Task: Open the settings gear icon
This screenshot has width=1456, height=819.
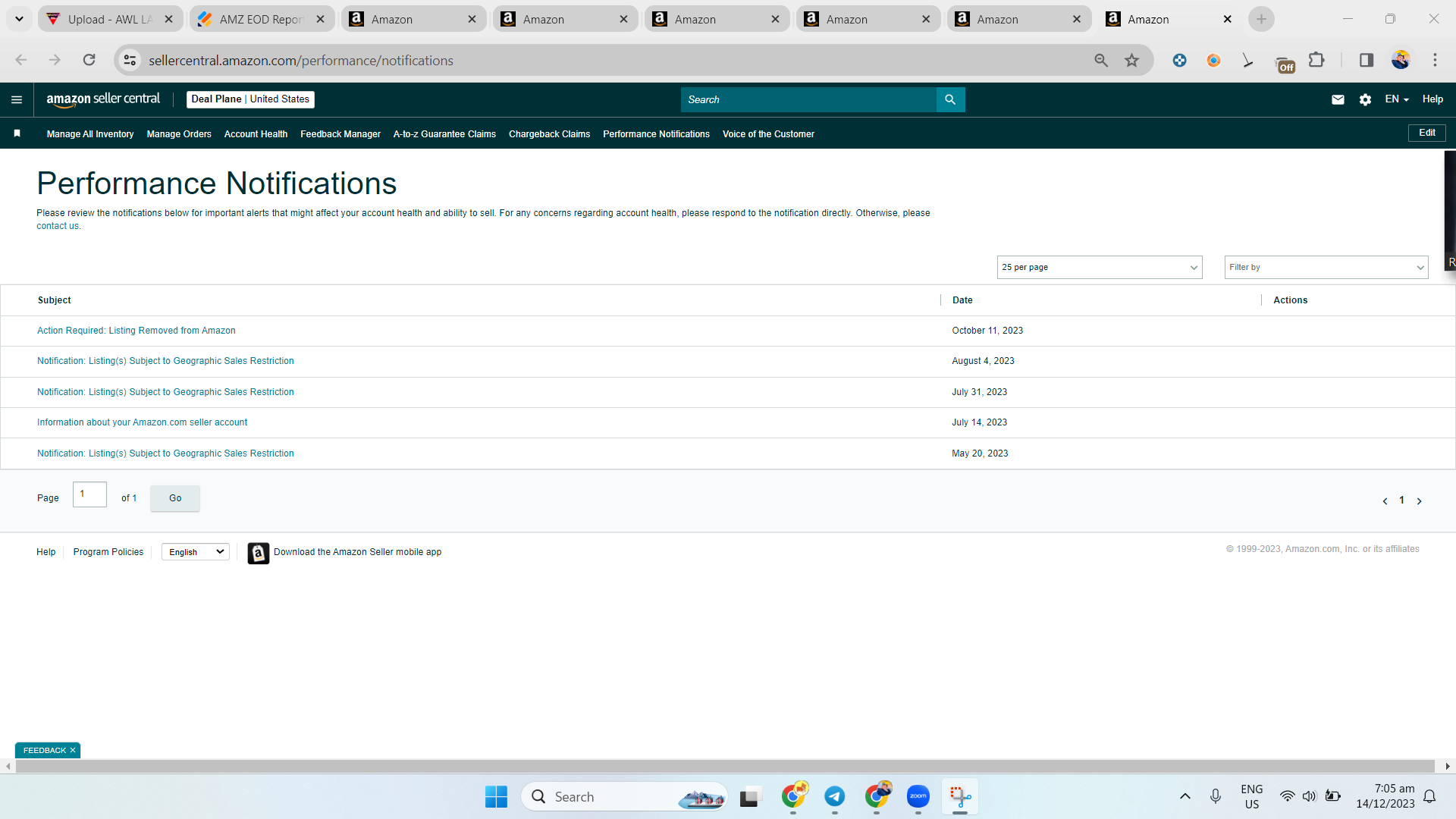Action: point(1365,99)
